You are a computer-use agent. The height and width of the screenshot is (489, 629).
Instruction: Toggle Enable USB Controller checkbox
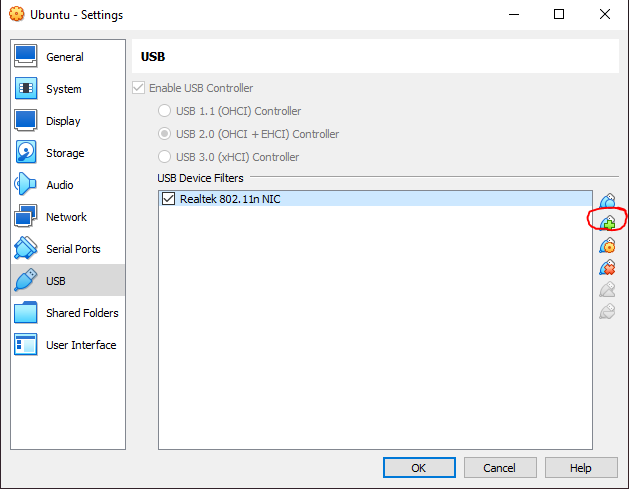tap(138, 88)
